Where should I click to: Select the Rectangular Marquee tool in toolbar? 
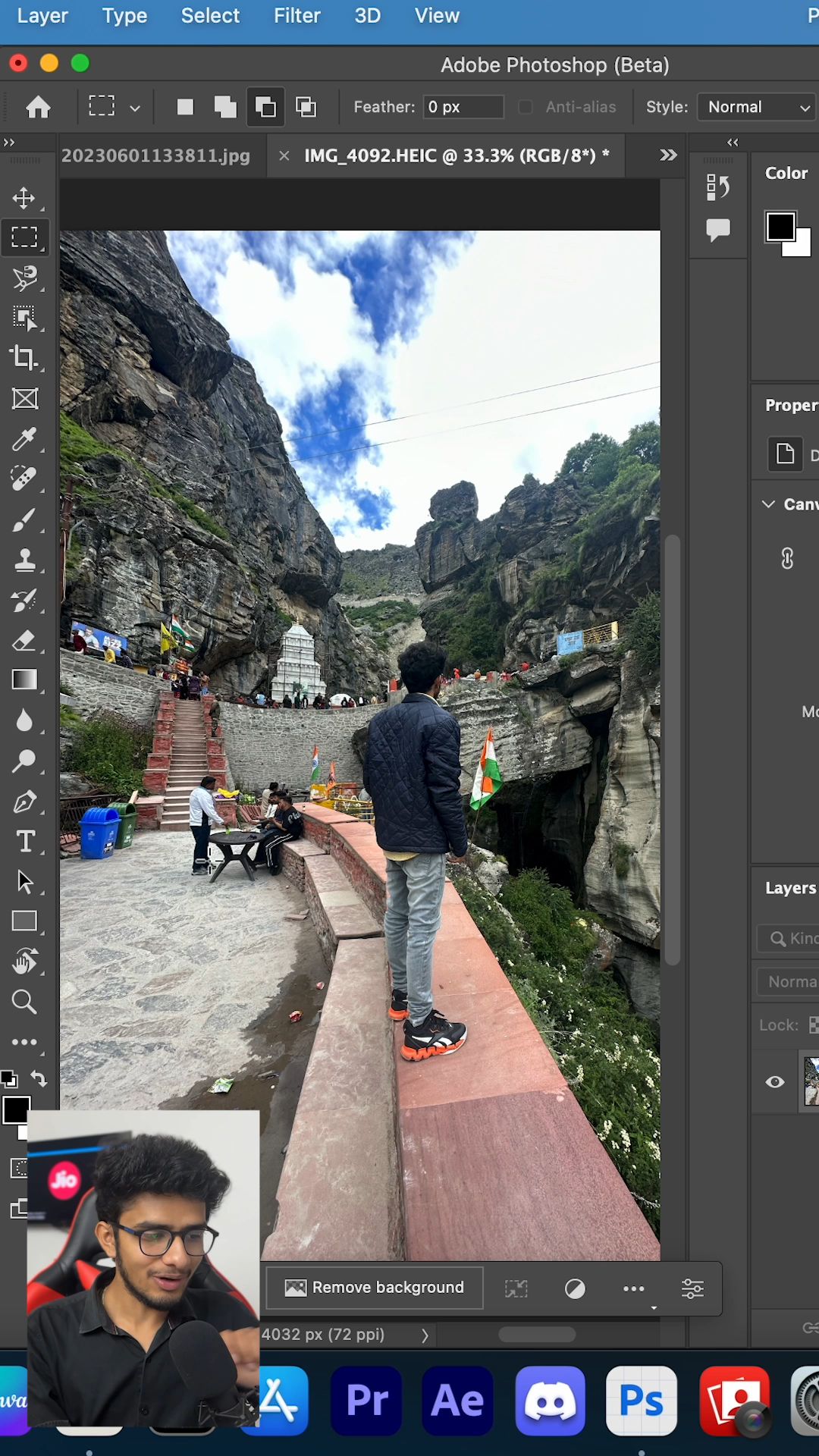(24, 237)
